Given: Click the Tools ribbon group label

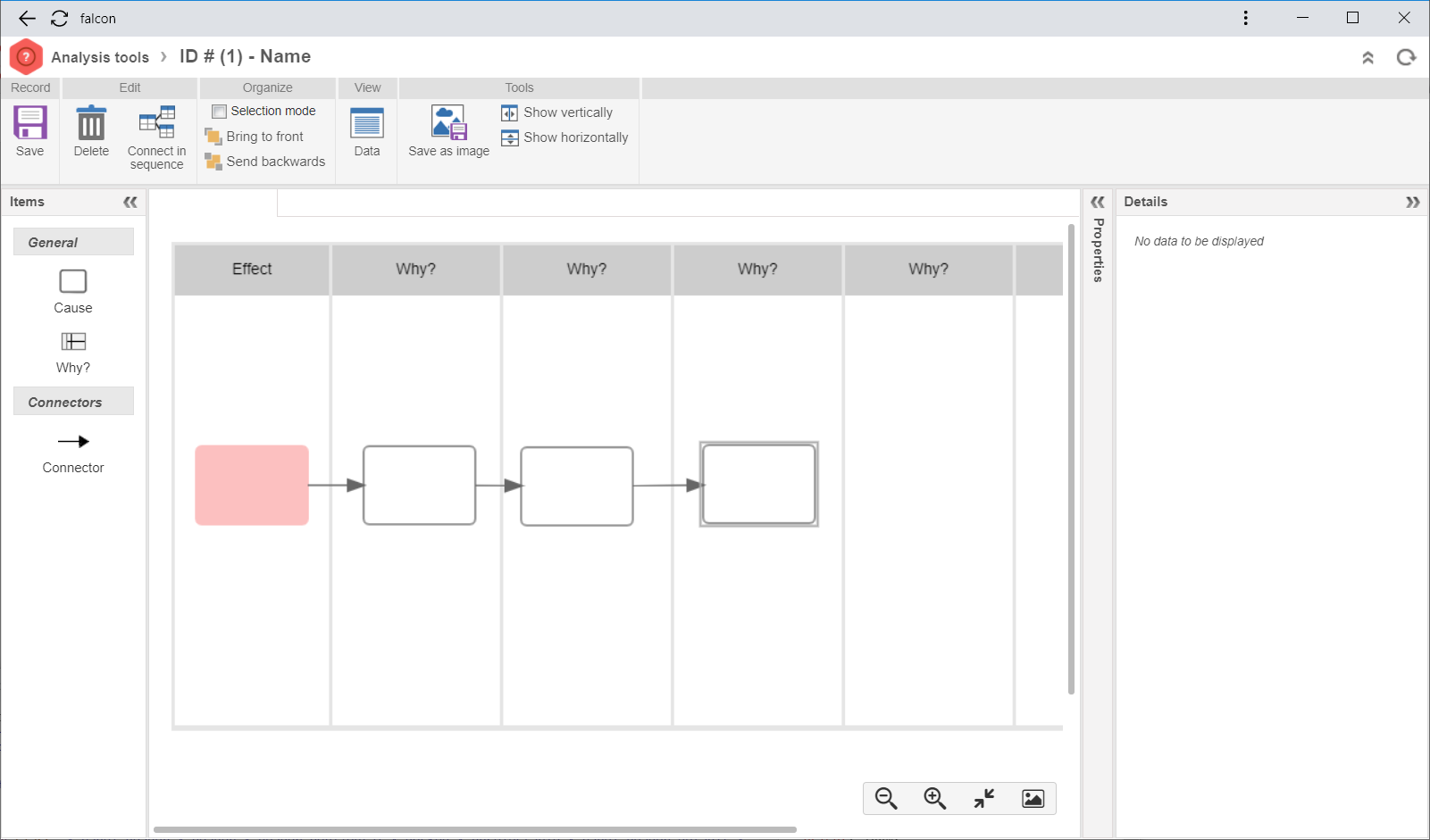Looking at the screenshot, I should click(x=519, y=87).
